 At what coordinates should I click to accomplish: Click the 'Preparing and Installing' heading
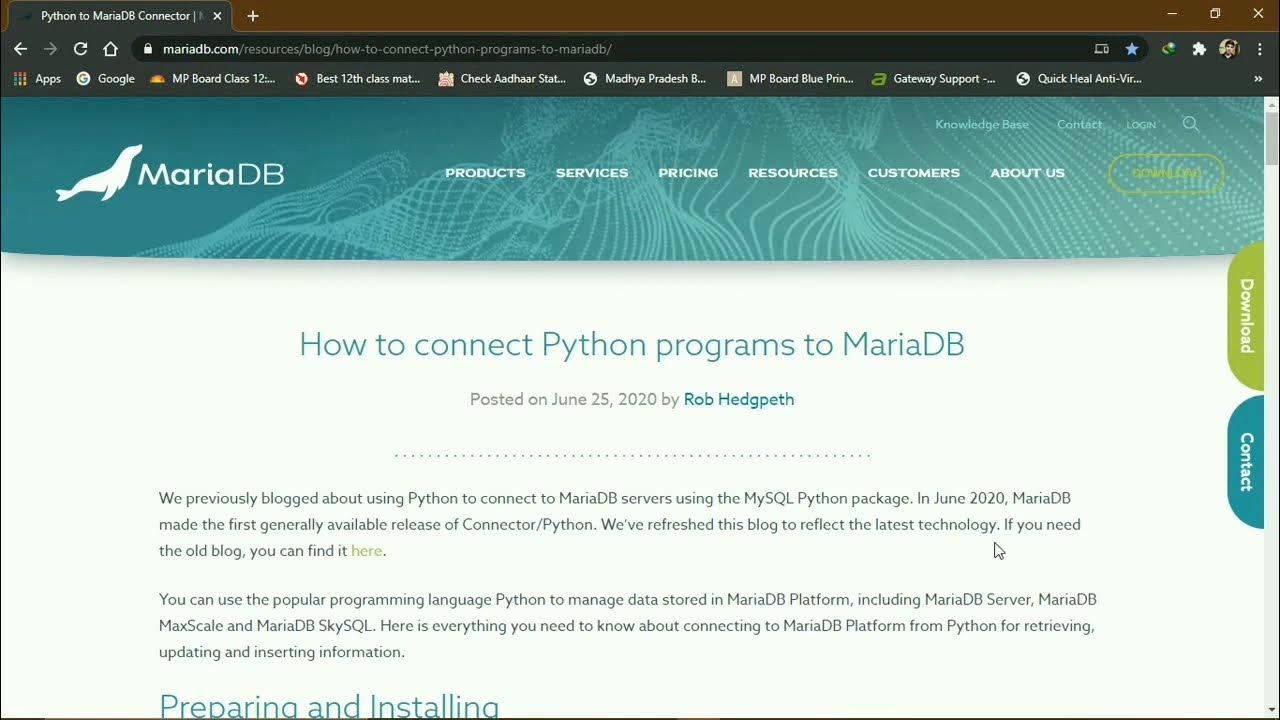[x=329, y=706]
